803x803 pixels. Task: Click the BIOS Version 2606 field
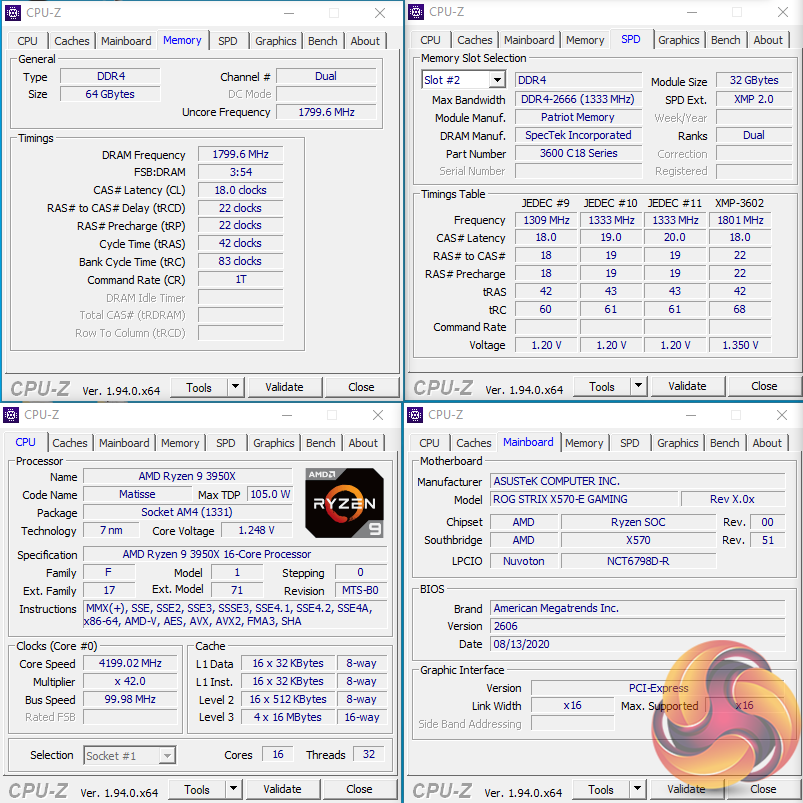pos(638,626)
